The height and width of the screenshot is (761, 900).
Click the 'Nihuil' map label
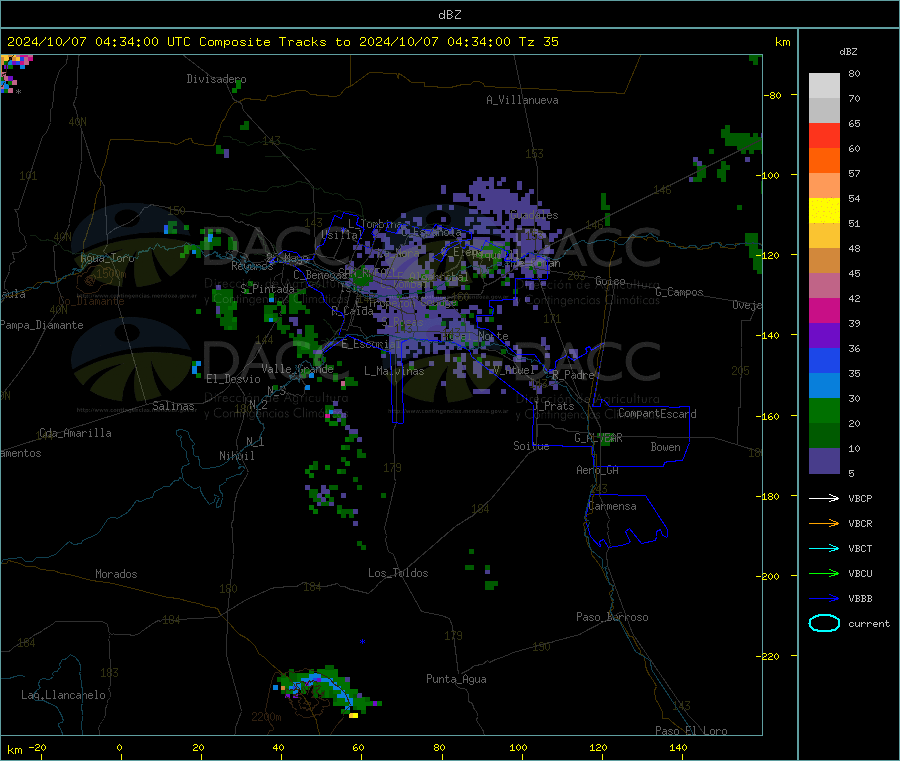tap(236, 456)
